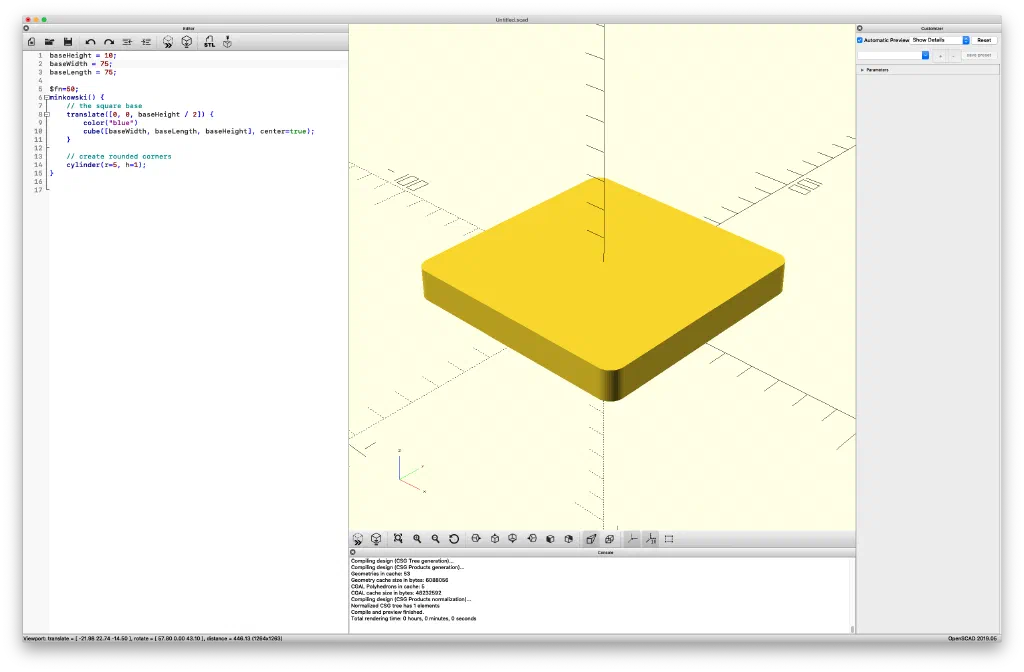Switch to right view

pyautogui.click(x=476, y=539)
